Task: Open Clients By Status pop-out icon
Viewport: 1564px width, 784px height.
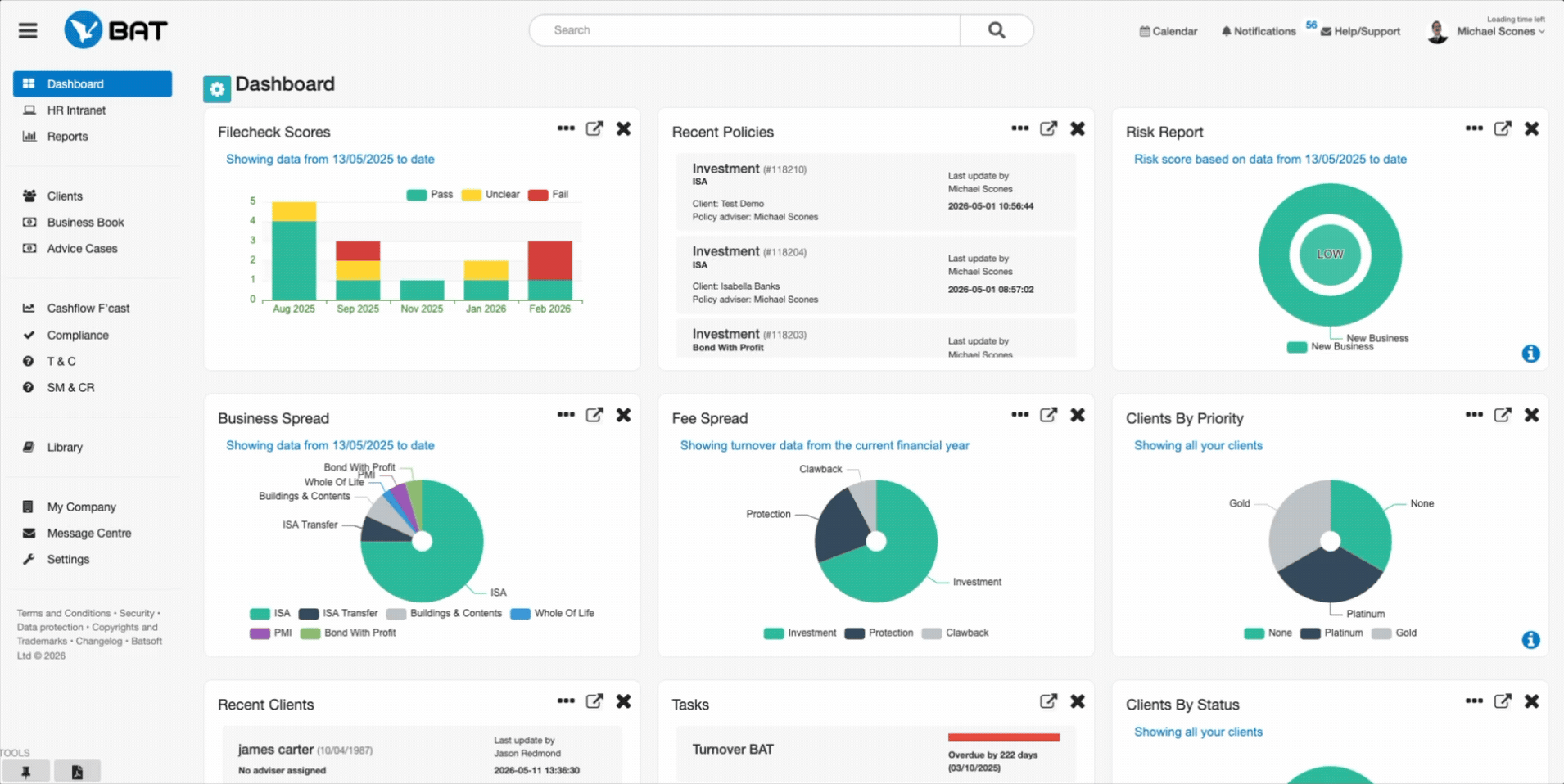Action: (1503, 701)
